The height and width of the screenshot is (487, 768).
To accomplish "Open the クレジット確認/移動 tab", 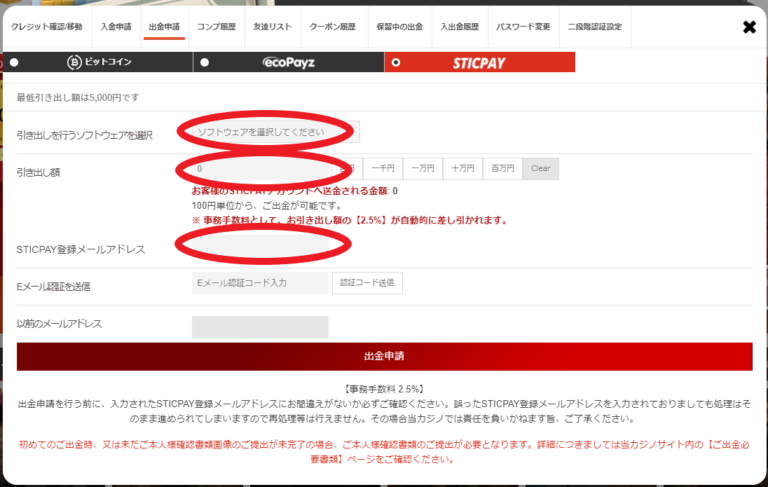I will pyautogui.click(x=47, y=27).
